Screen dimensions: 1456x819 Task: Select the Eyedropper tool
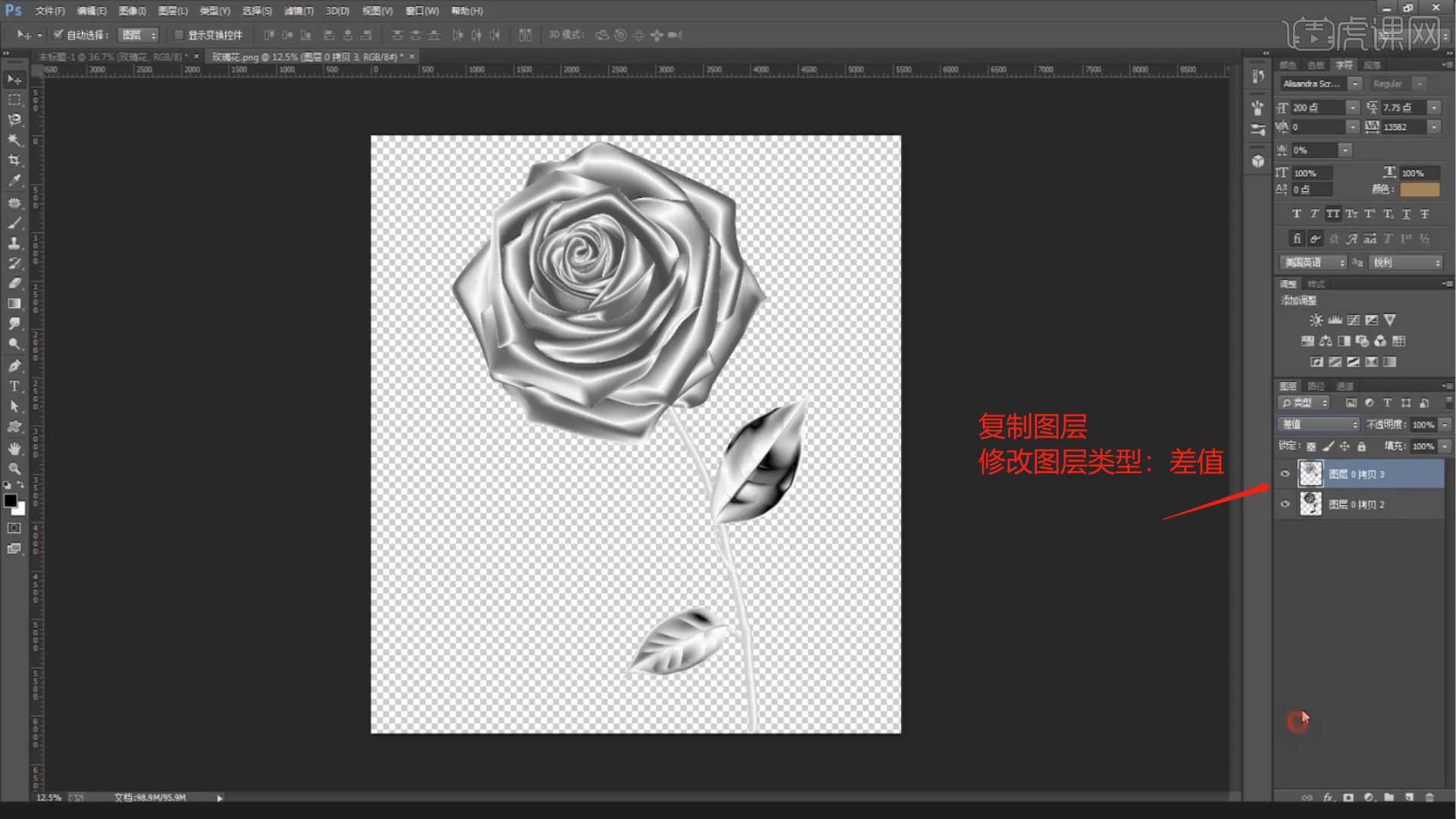click(x=14, y=180)
